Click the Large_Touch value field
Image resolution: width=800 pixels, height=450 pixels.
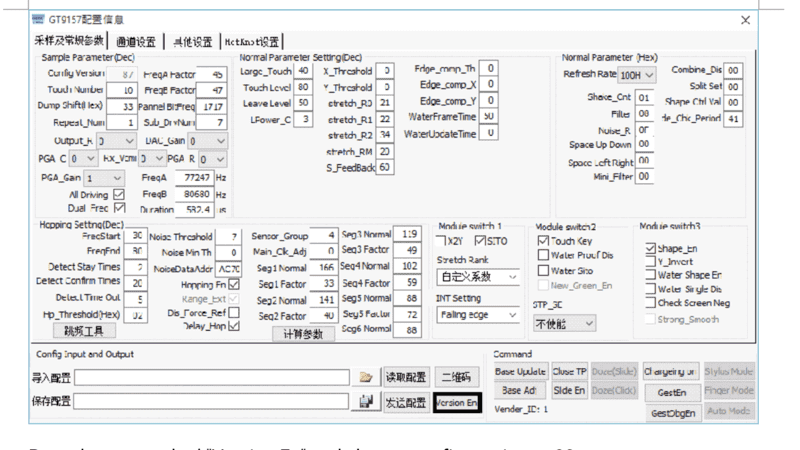point(303,71)
